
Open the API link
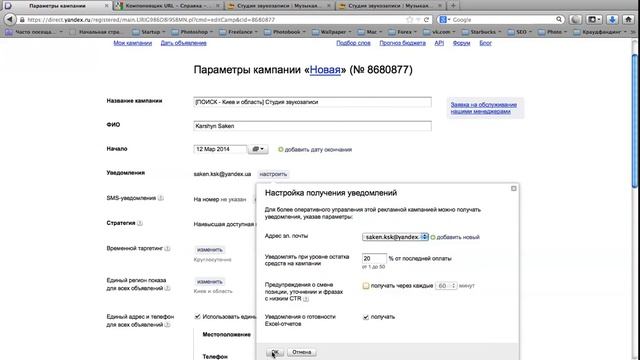pos(439,43)
